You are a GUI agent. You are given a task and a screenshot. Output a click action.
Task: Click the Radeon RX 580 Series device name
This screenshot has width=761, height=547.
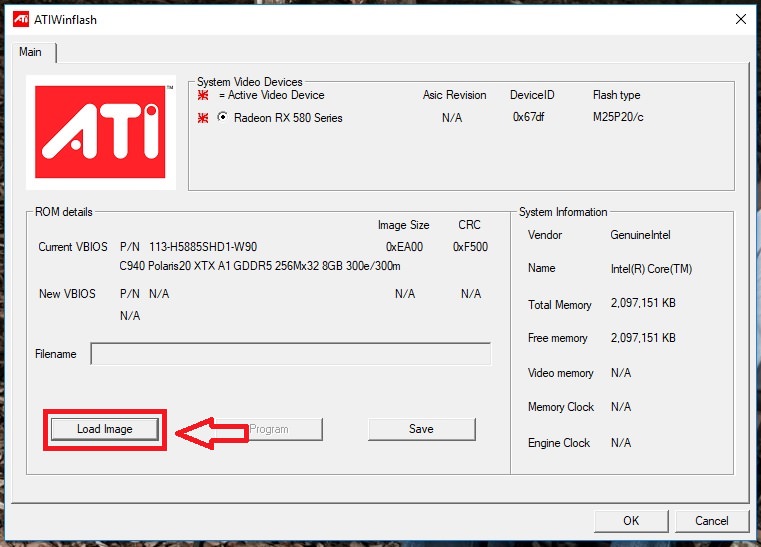pyautogui.click(x=288, y=118)
